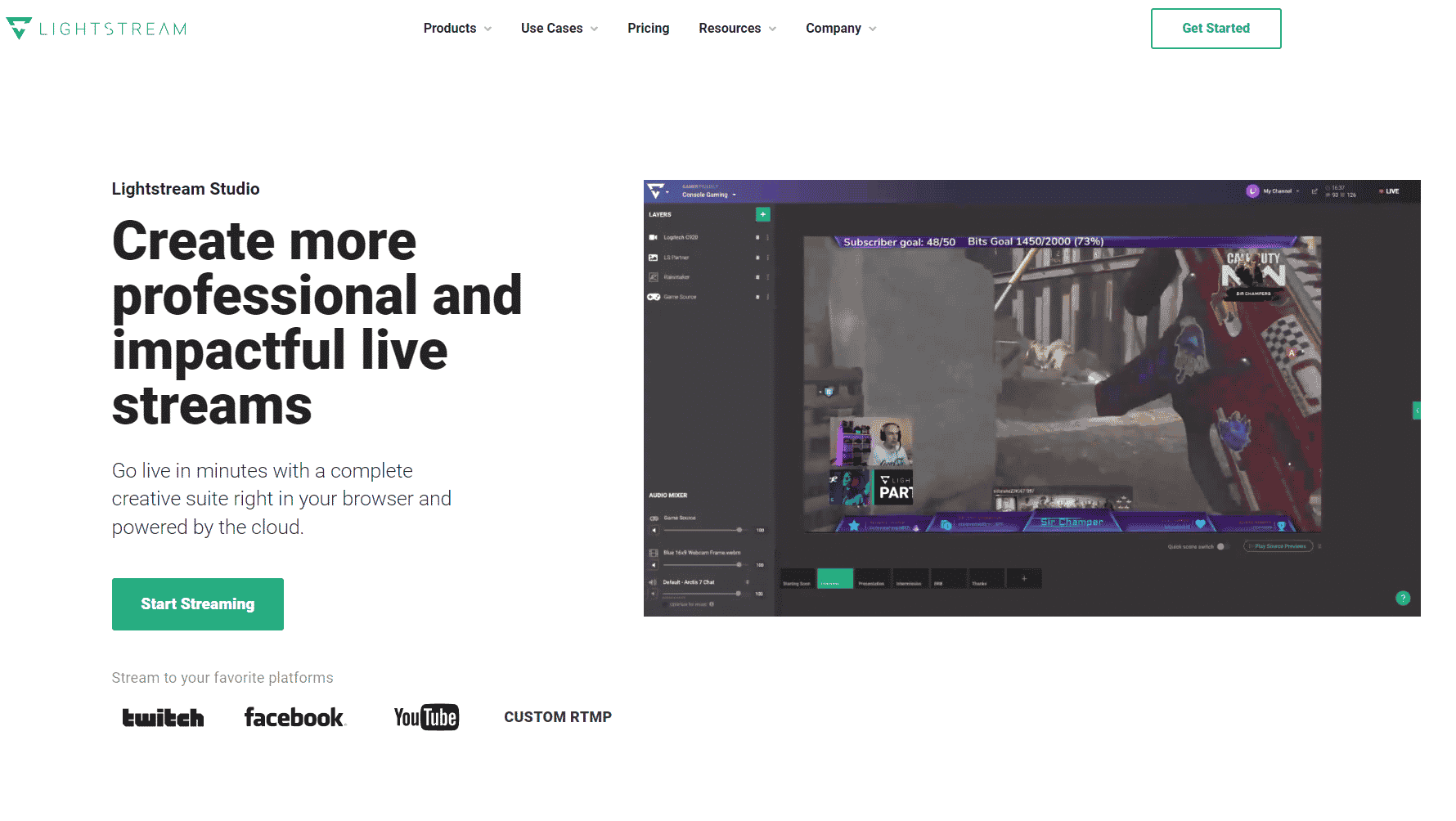
Task: Adjust the Blue 16x9 Webcam Frame volume slider
Action: click(705, 564)
